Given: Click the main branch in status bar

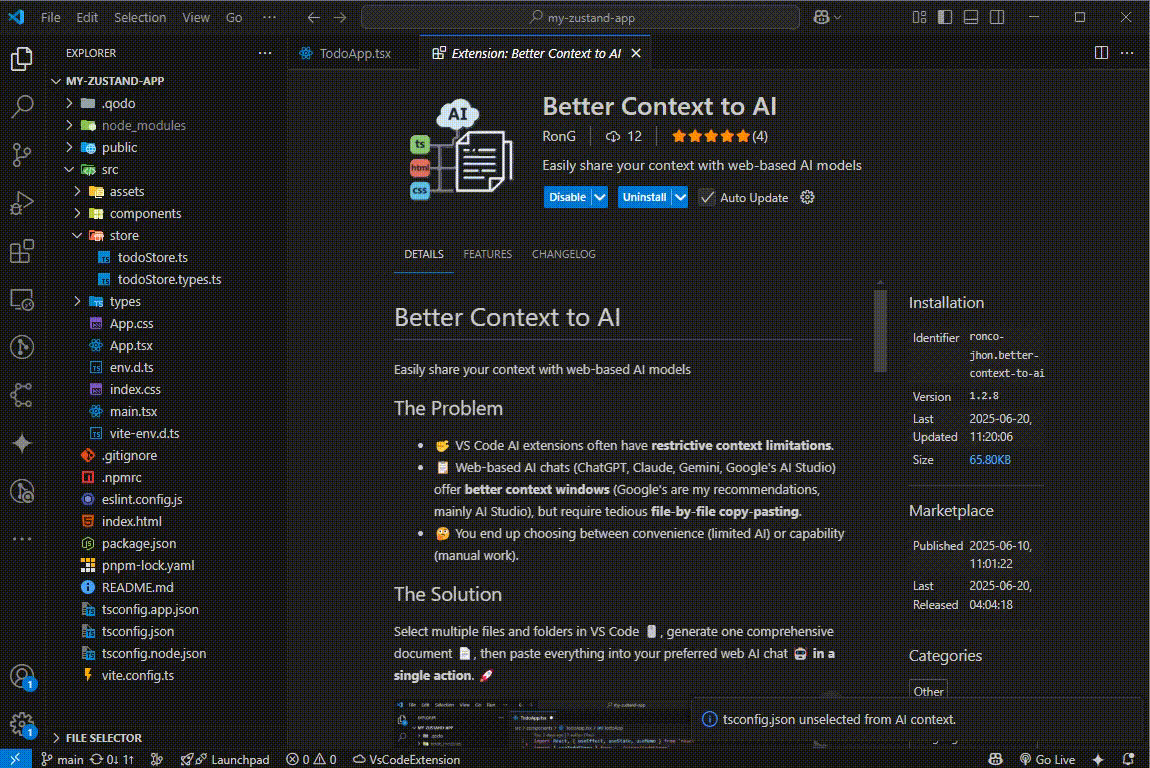Looking at the screenshot, I should pos(62,759).
